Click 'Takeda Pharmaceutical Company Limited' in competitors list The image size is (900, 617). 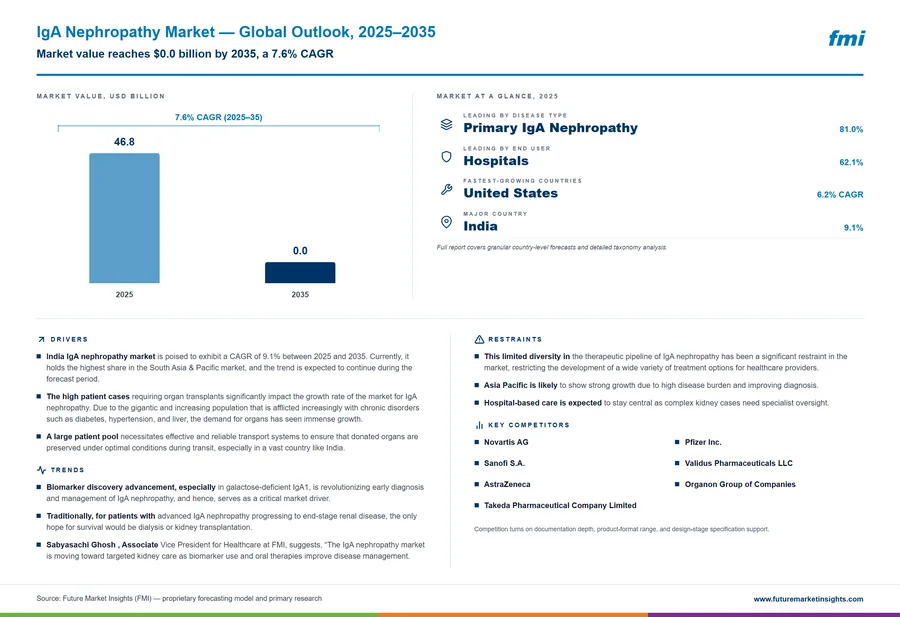(560, 506)
